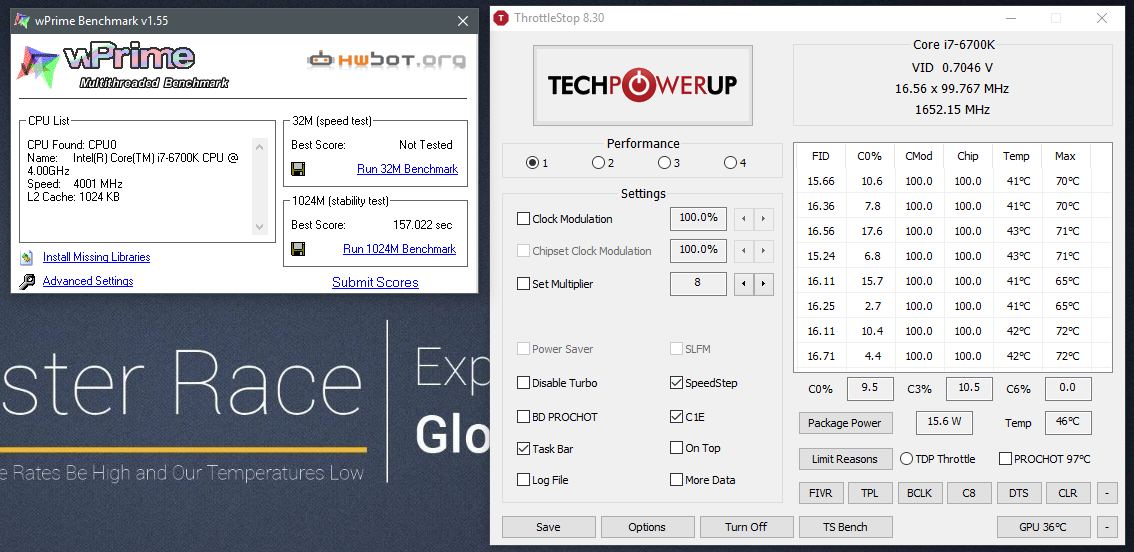
Task: Open Limit Reasons
Action: [844, 459]
